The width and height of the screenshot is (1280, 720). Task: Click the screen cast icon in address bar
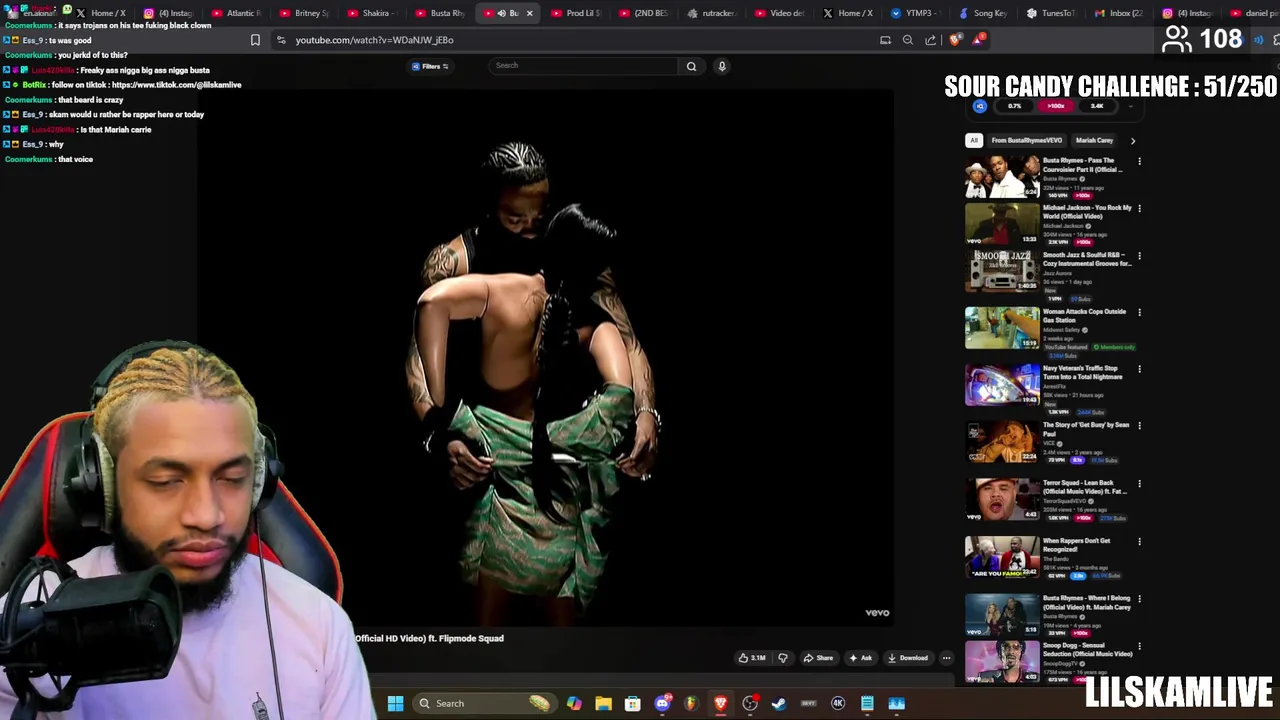[x=885, y=40]
